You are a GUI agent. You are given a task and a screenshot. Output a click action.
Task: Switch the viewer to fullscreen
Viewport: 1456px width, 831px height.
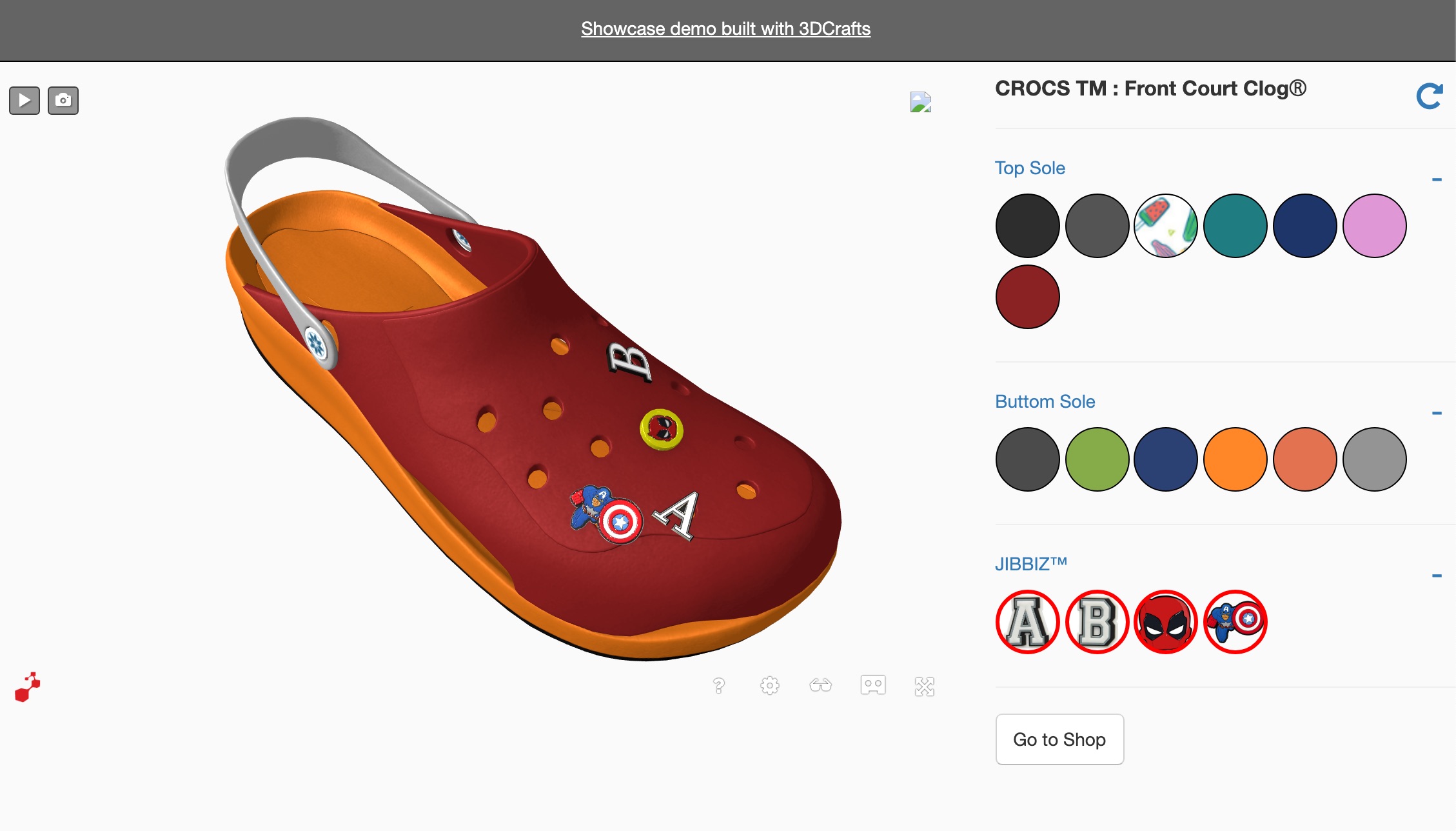(925, 686)
